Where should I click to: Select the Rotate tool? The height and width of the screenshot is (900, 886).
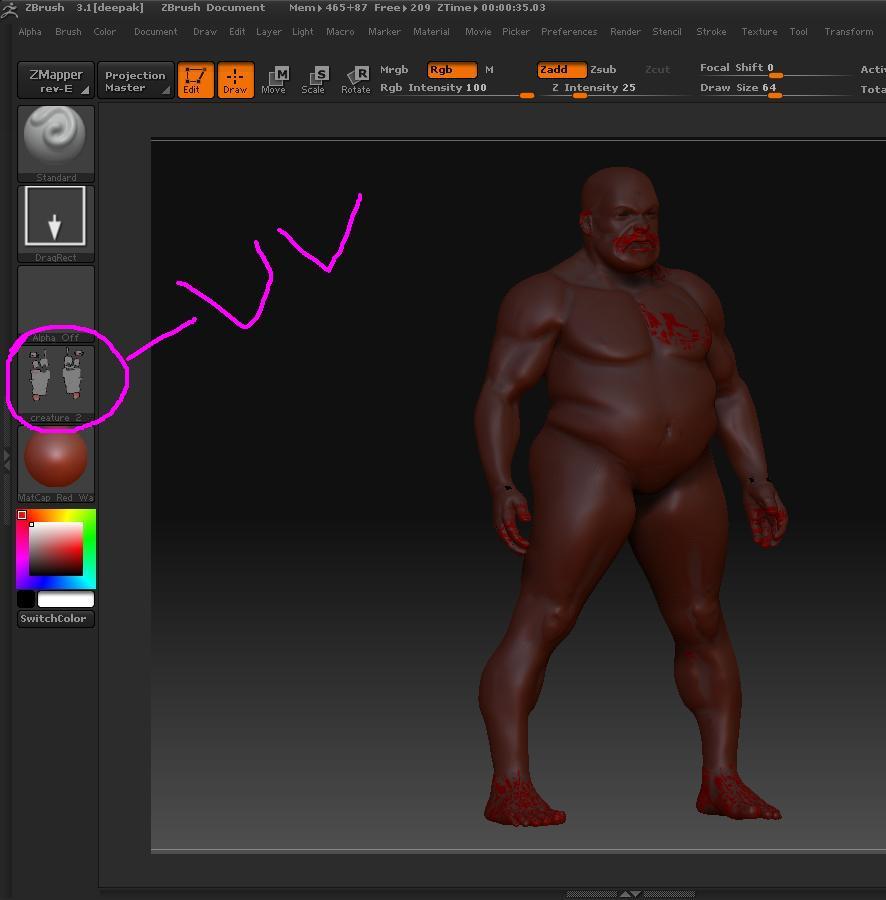(x=356, y=80)
